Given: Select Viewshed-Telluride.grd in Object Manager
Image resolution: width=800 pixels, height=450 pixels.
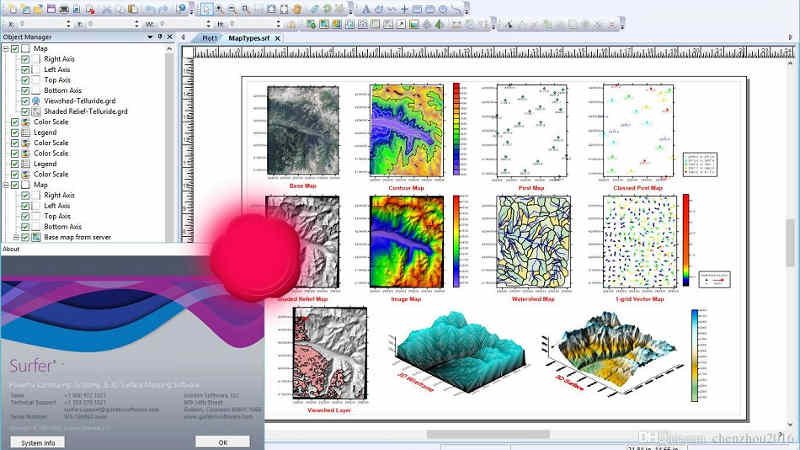Looking at the screenshot, I should [x=80, y=101].
